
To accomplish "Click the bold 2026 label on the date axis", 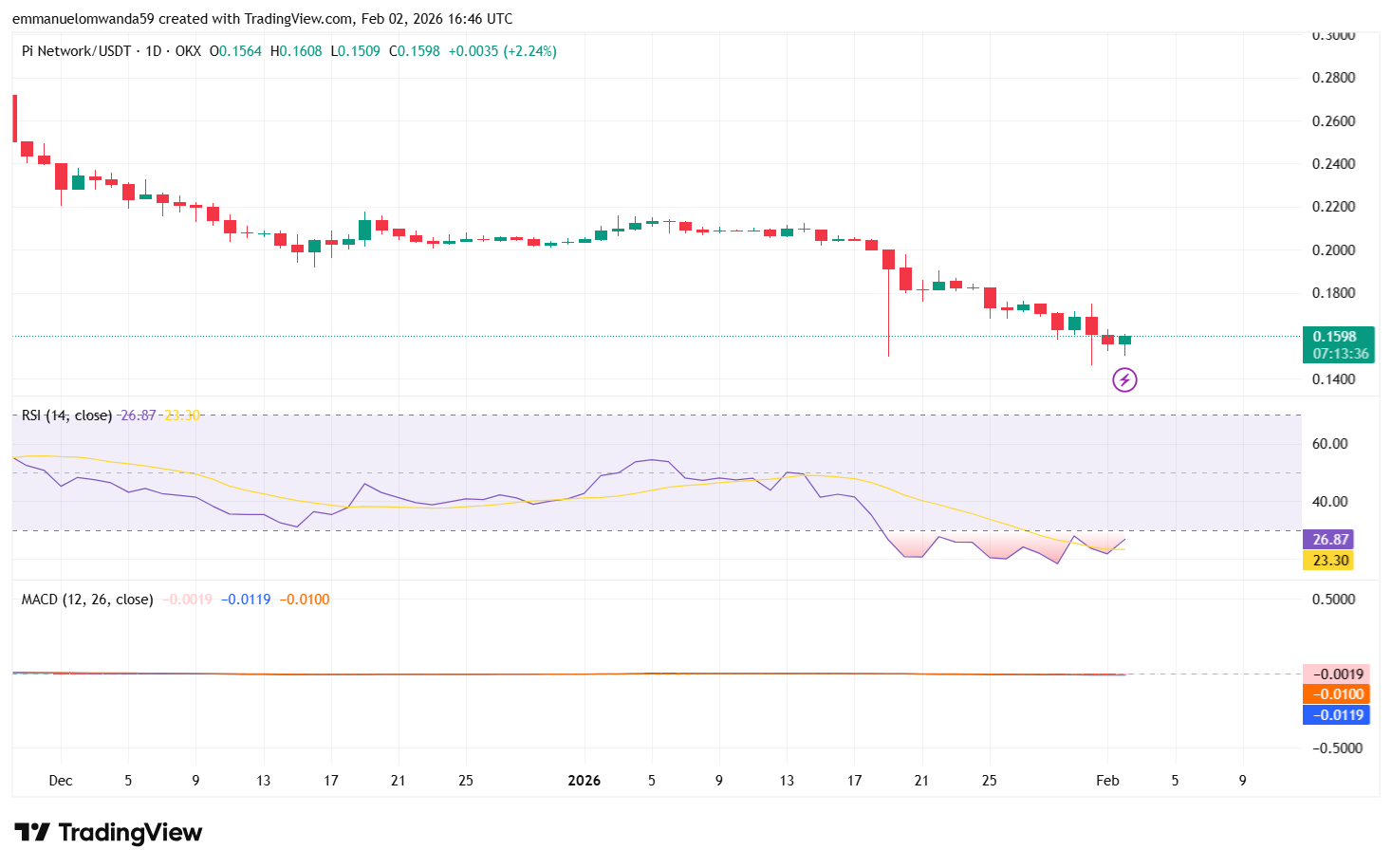I will 583,780.
